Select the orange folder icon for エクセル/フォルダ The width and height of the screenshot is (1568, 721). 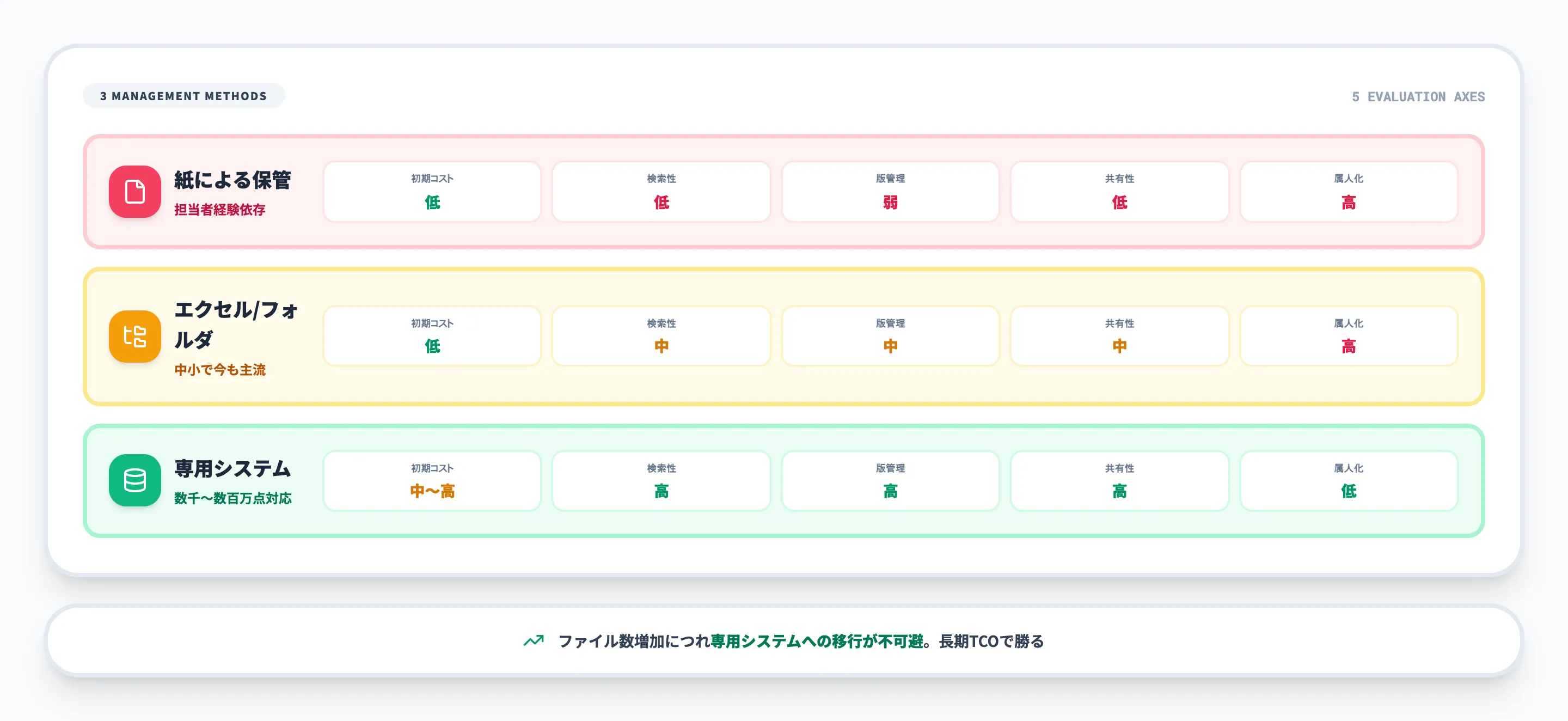(135, 335)
